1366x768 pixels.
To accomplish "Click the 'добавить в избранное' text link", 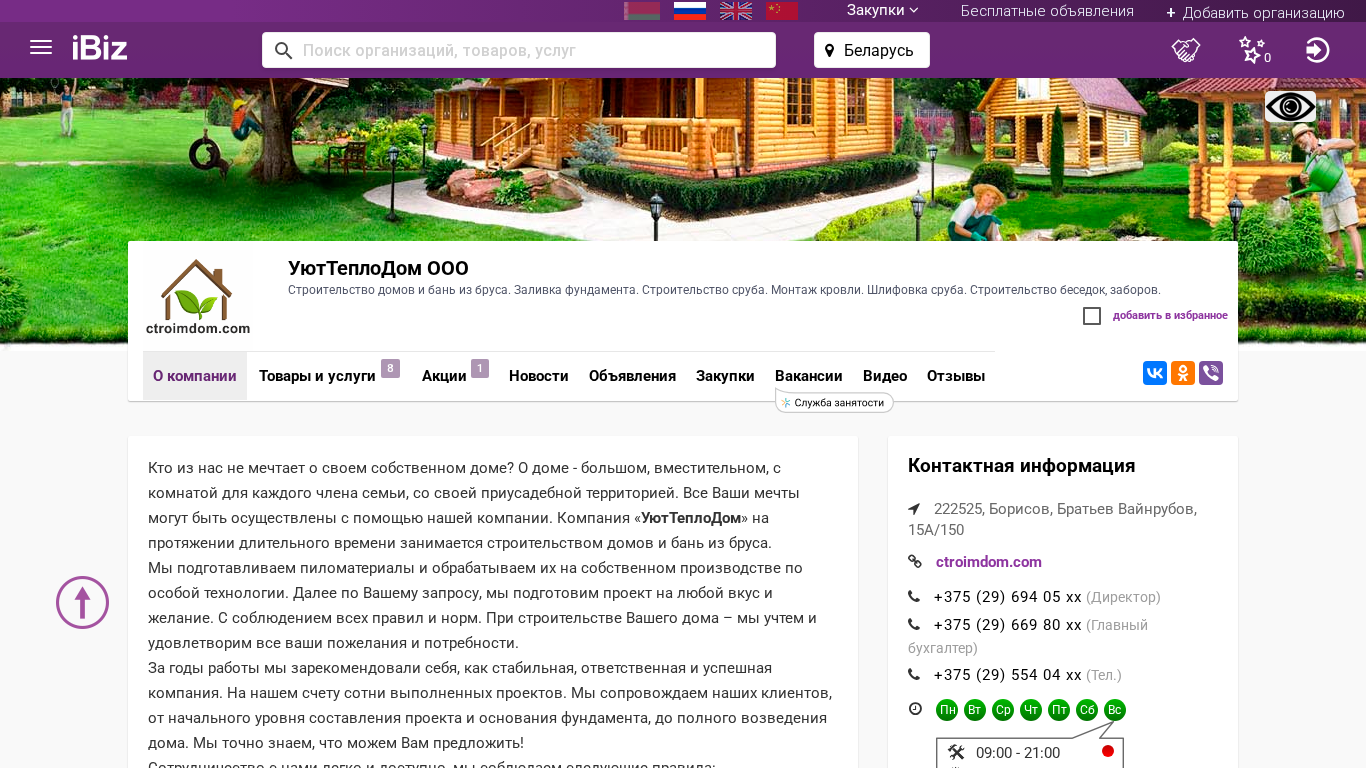I will click(x=1170, y=316).
